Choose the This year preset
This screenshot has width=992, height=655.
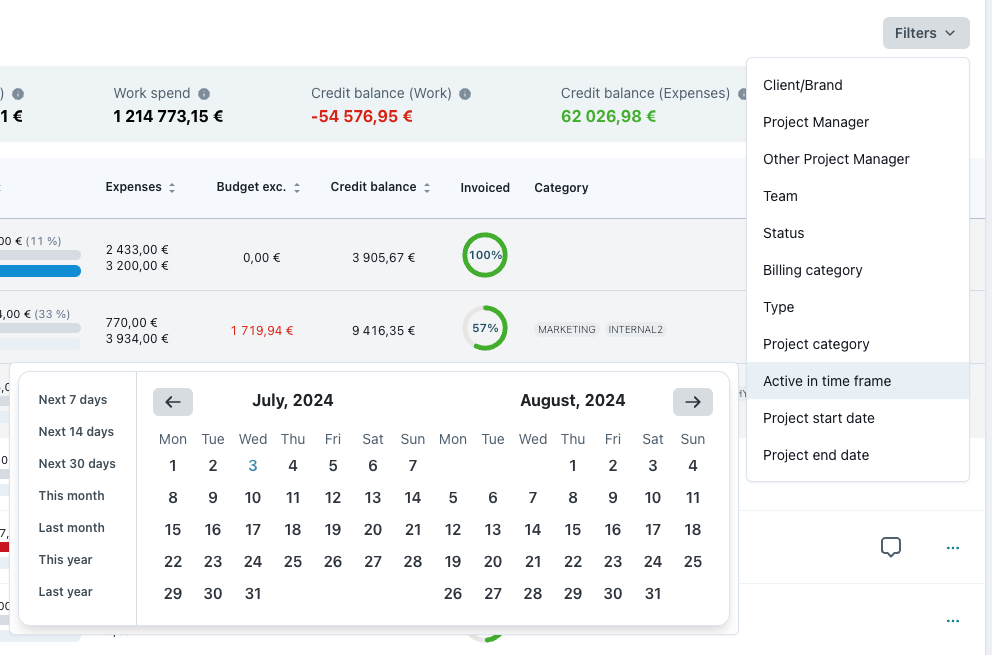[x=65, y=560]
